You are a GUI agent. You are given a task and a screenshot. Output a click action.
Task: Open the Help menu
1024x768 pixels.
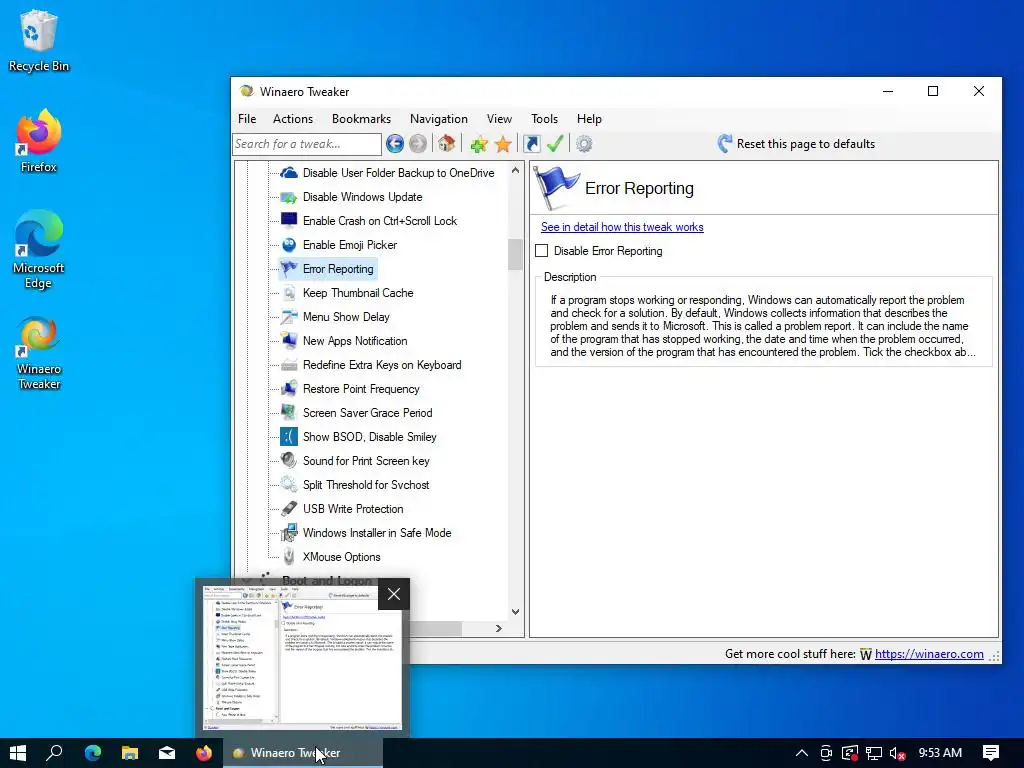(589, 119)
